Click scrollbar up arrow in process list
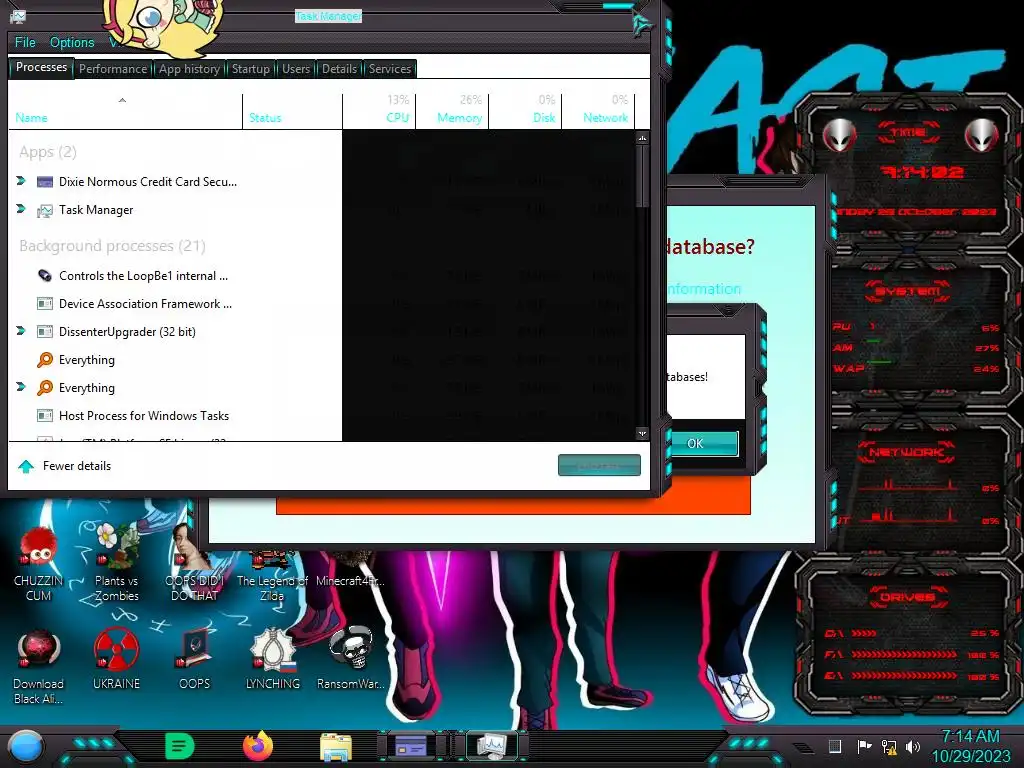 click(x=642, y=138)
